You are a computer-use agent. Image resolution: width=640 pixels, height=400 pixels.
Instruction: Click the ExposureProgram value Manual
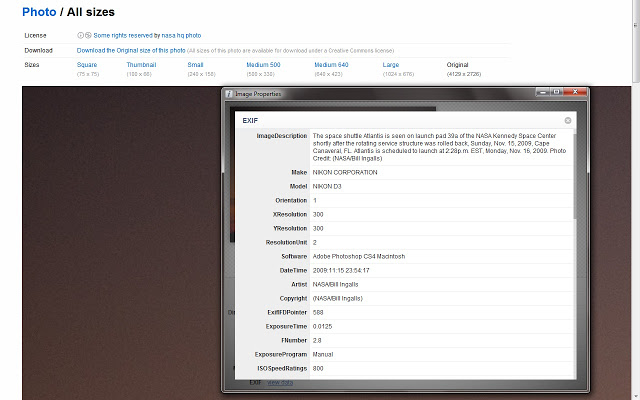tap(323, 354)
